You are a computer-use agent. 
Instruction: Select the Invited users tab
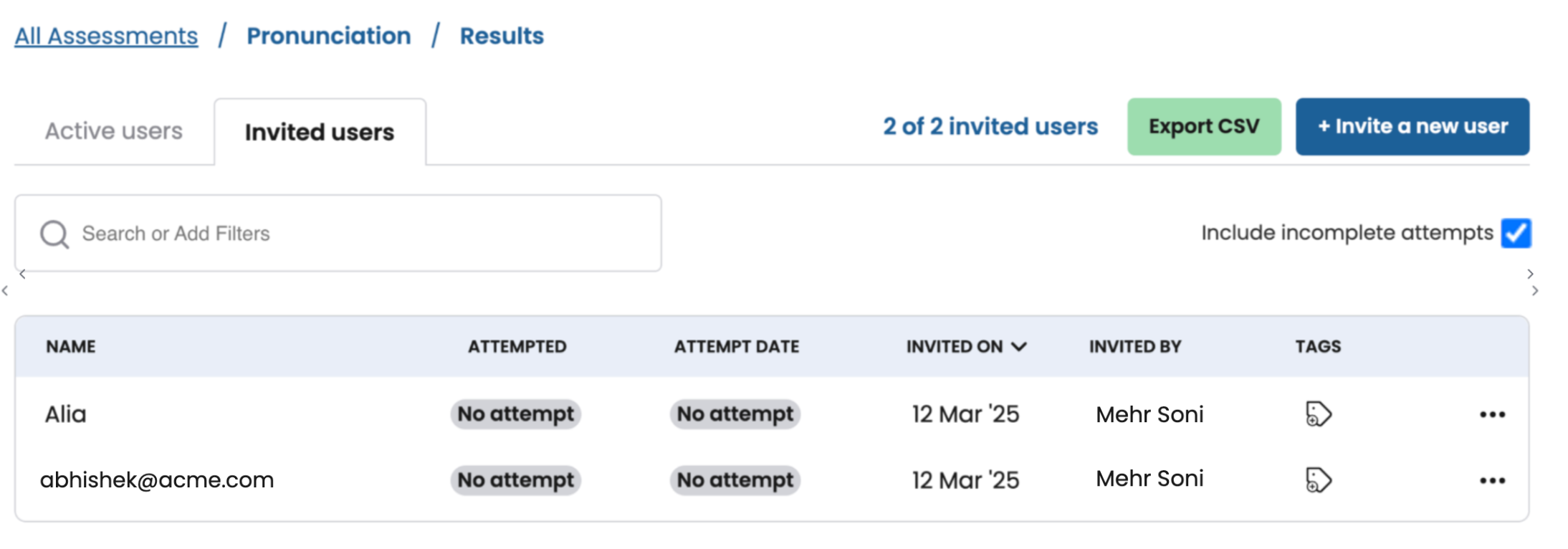click(x=320, y=133)
